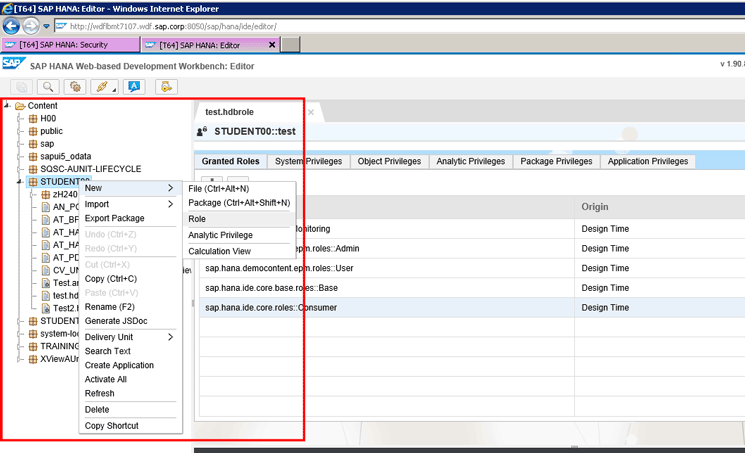Click the AN_PC file icon
This screenshot has height=453, width=745.
46,207
